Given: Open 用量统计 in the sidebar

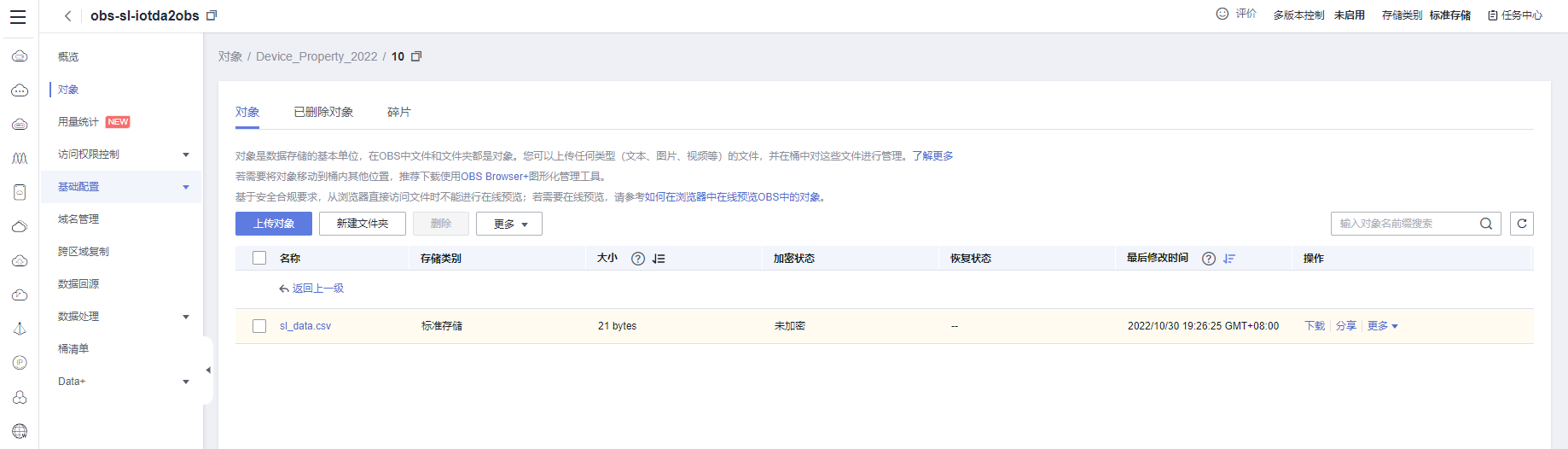Looking at the screenshot, I should click(78, 122).
